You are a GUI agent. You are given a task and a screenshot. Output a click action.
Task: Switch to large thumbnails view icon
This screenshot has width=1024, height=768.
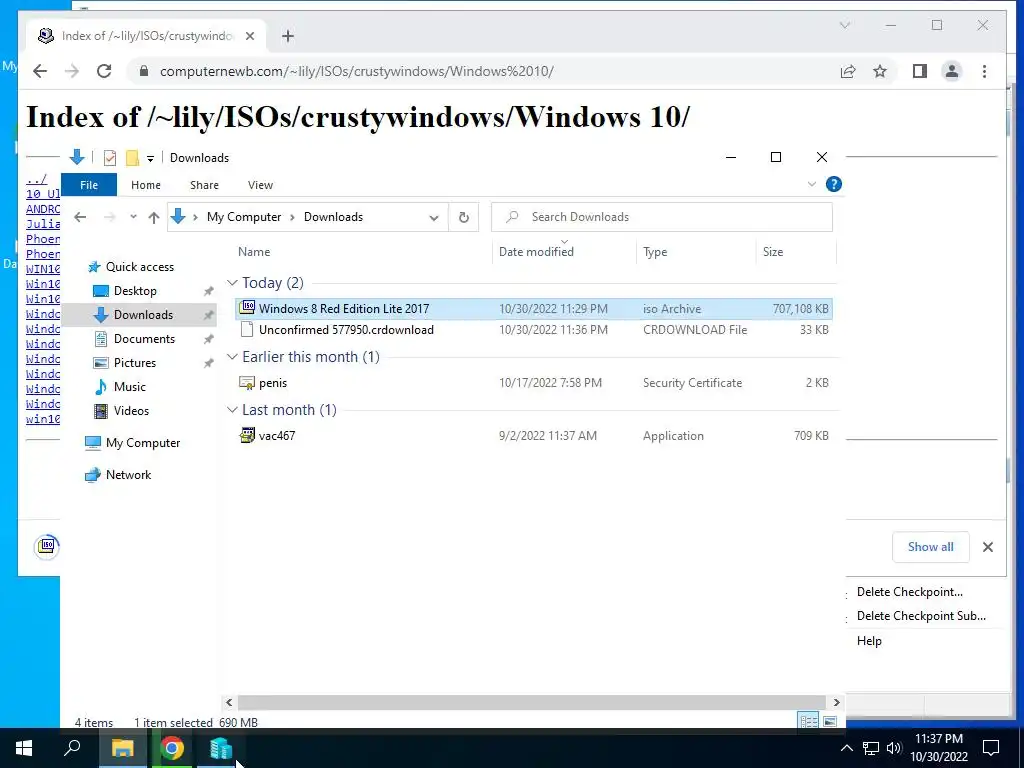click(829, 721)
